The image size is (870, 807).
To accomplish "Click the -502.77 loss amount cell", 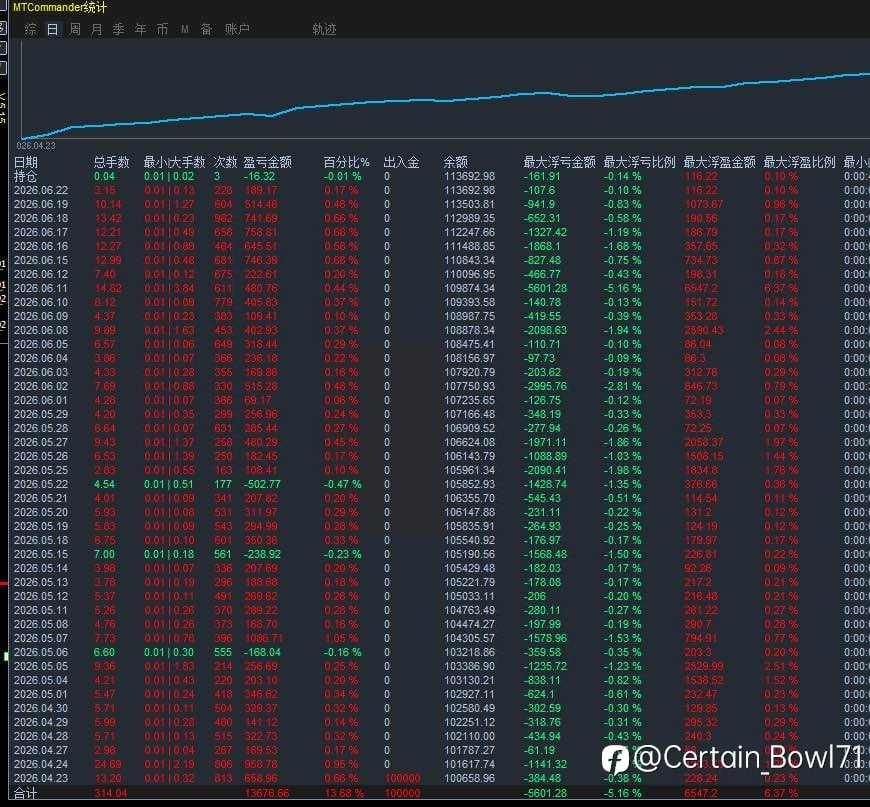I will pos(262,484).
